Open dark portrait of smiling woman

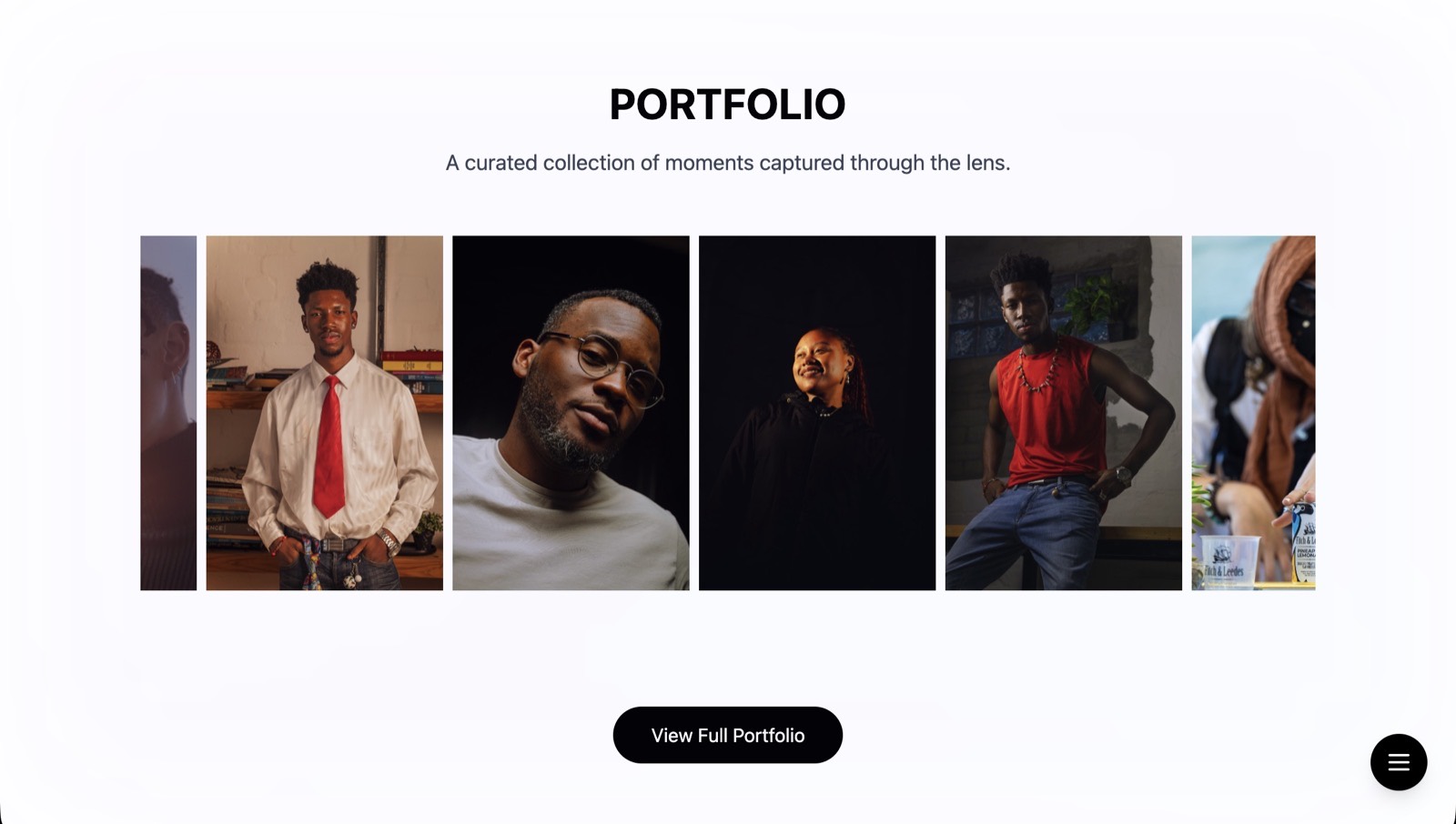click(817, 413)
